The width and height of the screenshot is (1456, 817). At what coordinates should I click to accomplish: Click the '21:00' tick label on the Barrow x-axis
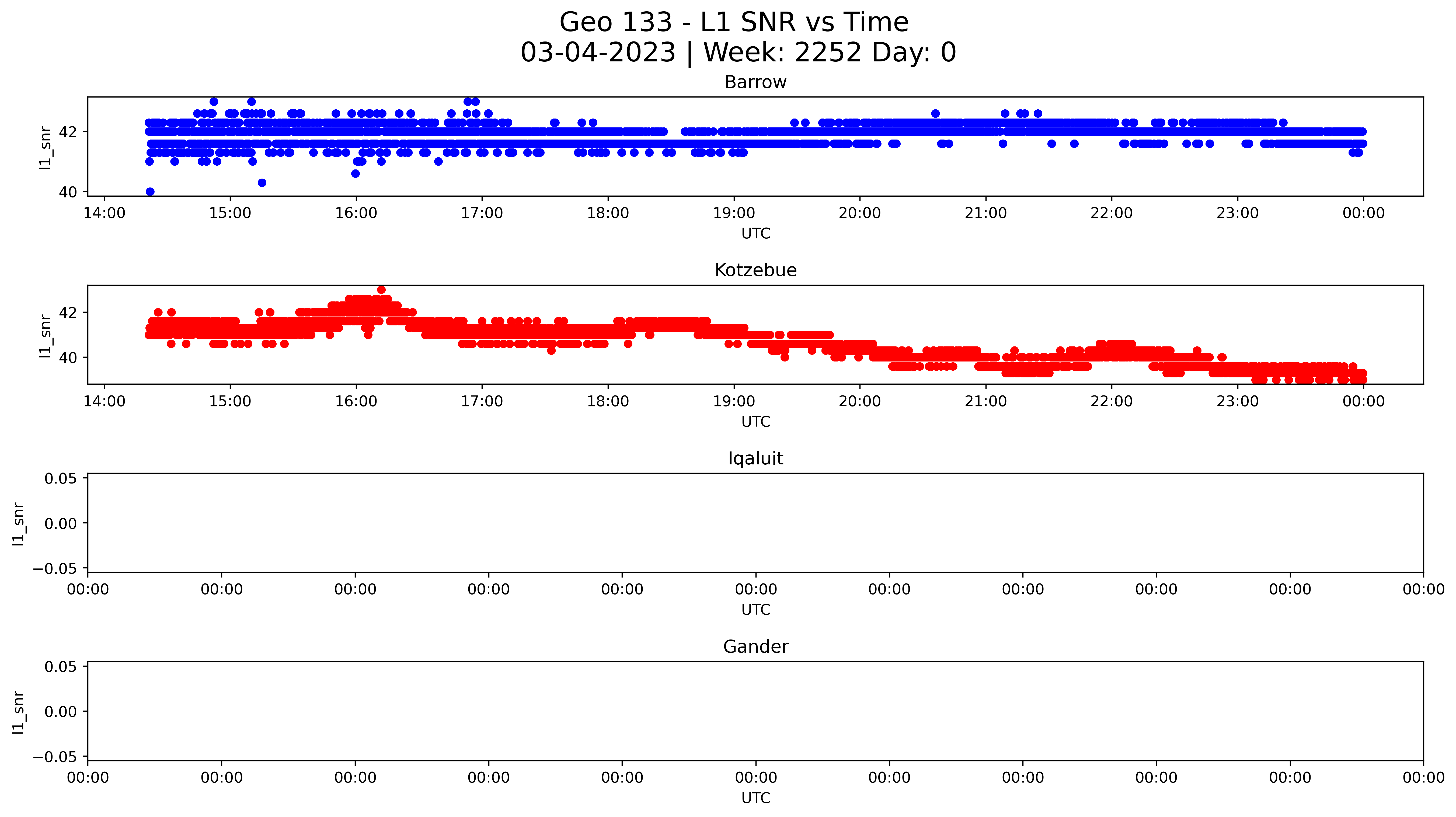pos(986,213)
